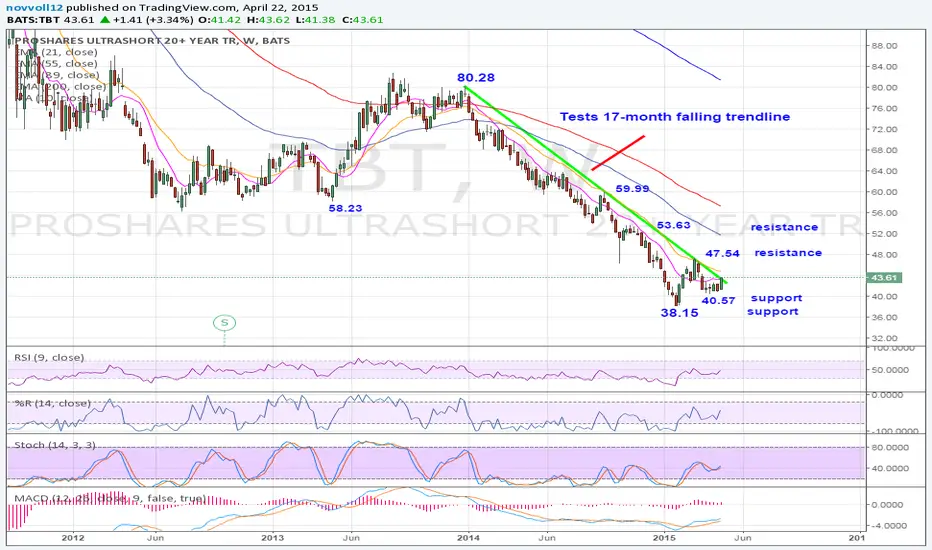Click the BATS:TBT ticker symbol
932x550 pixels.
[x=31, y=20]
